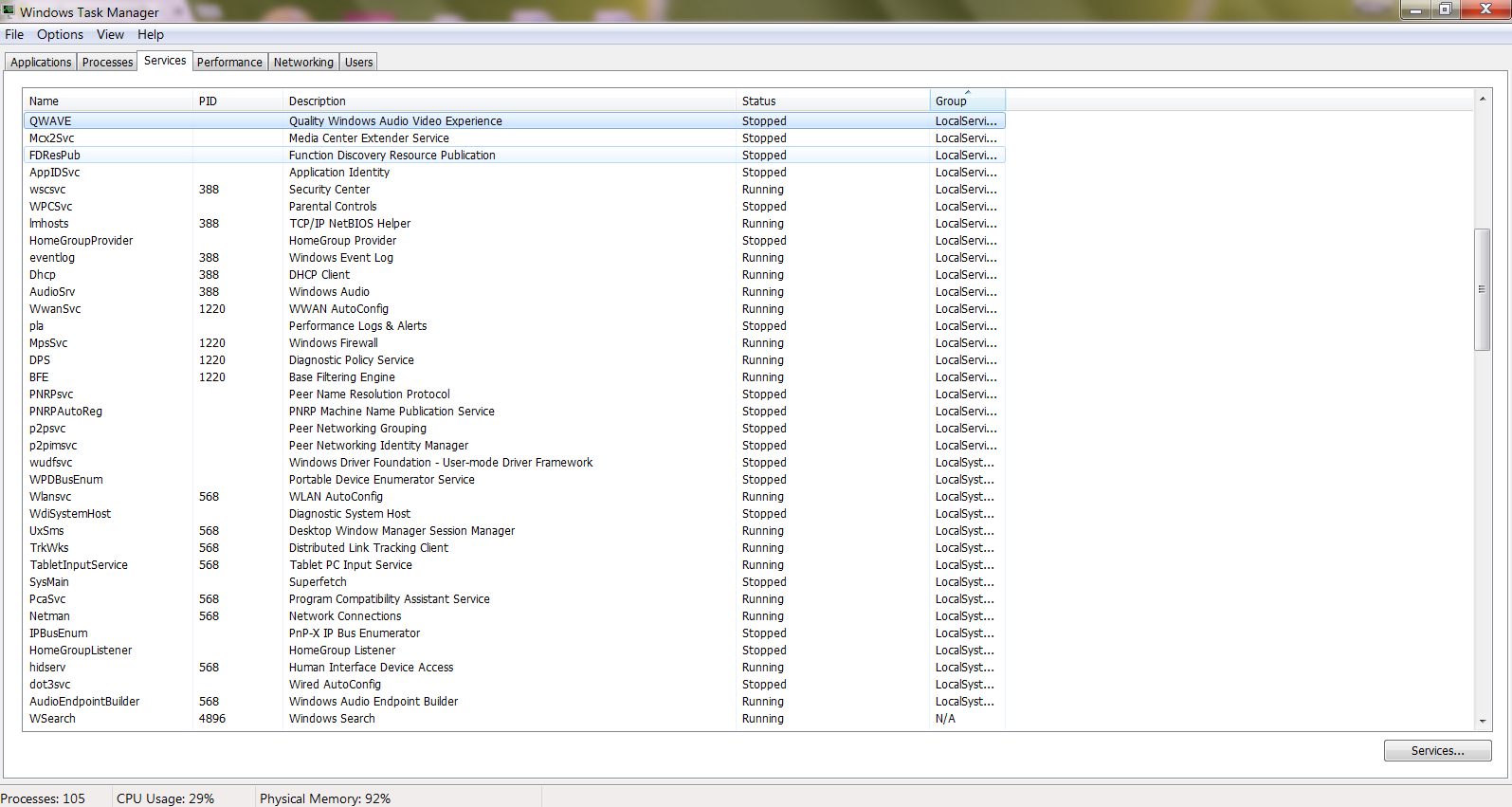Screen dimensions: 1512x807
Task: Open the Options menu
Action: [60, 34]
